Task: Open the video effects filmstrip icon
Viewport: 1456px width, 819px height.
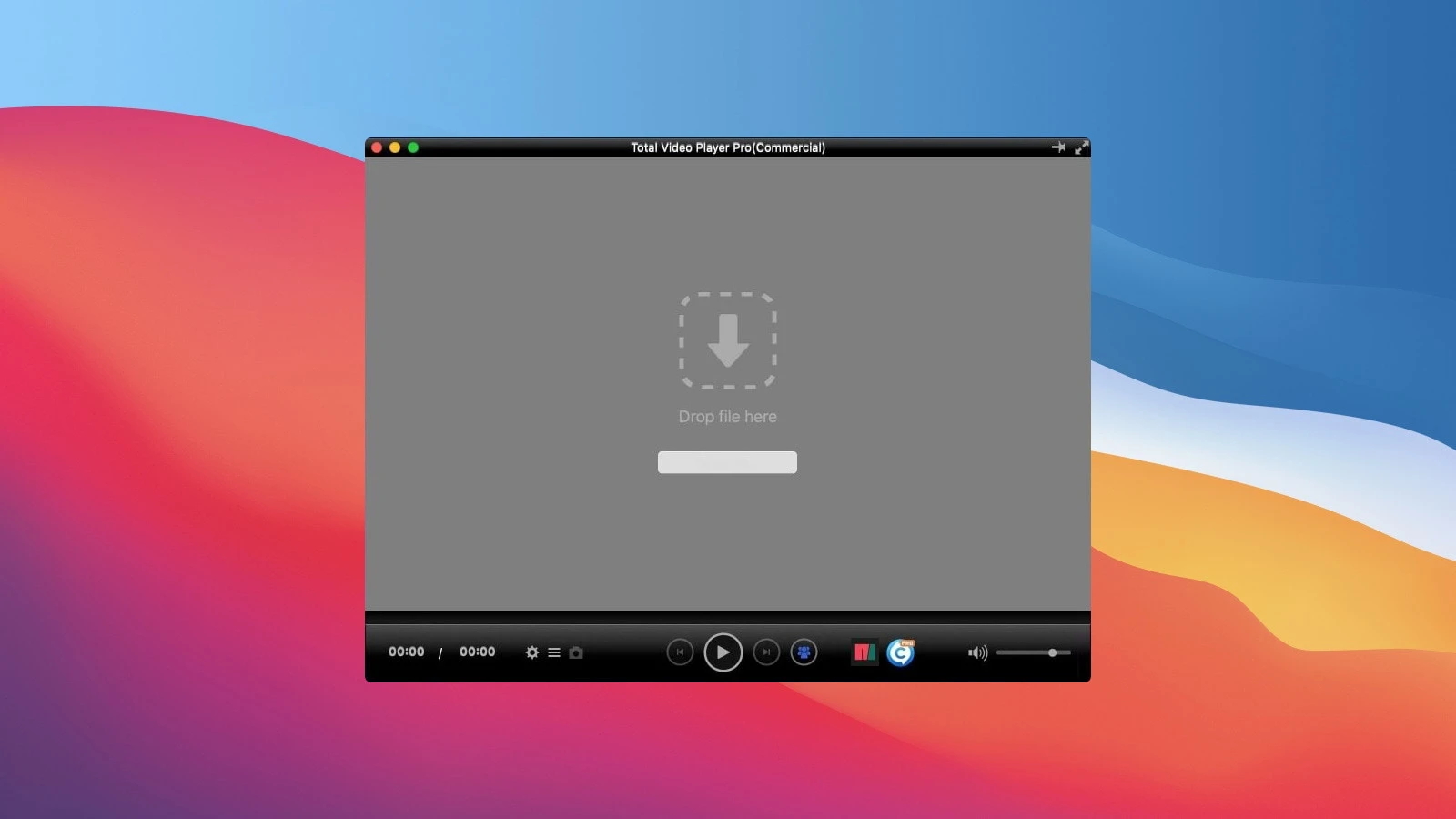Action: tap(865, 652)
